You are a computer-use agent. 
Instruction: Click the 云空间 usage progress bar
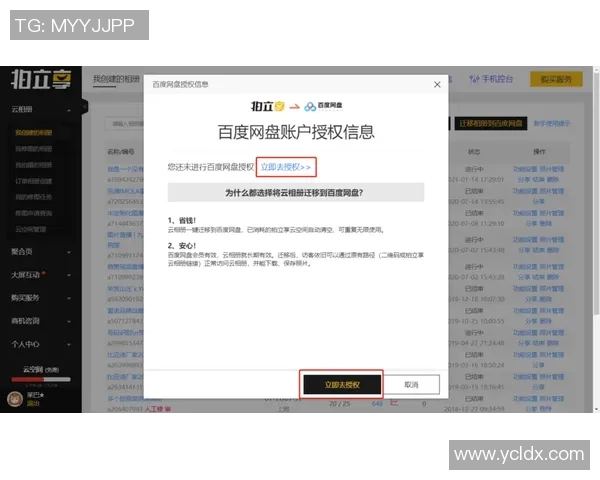pos(41,379)
